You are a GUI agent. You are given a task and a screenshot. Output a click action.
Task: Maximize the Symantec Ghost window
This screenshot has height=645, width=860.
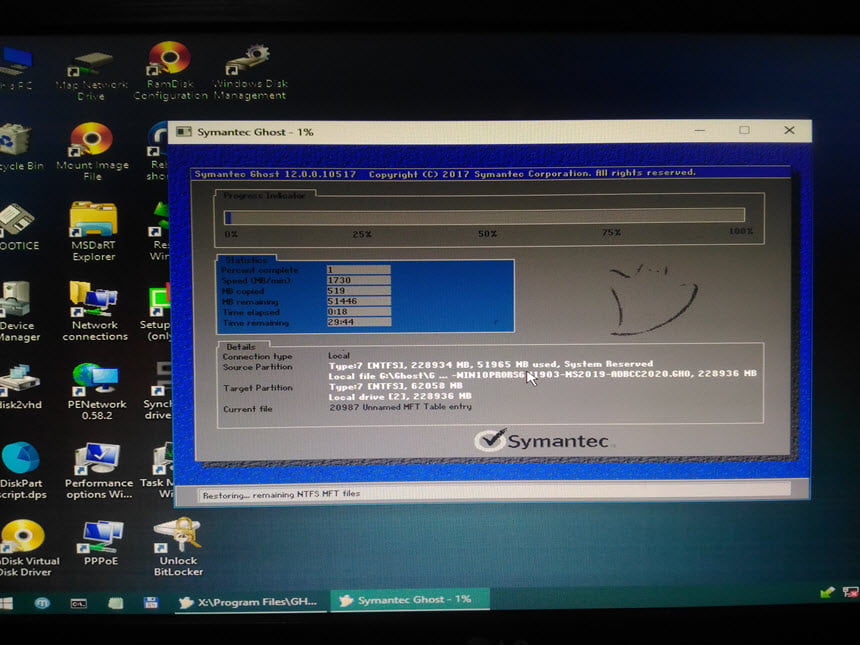[x=744, y=130]
